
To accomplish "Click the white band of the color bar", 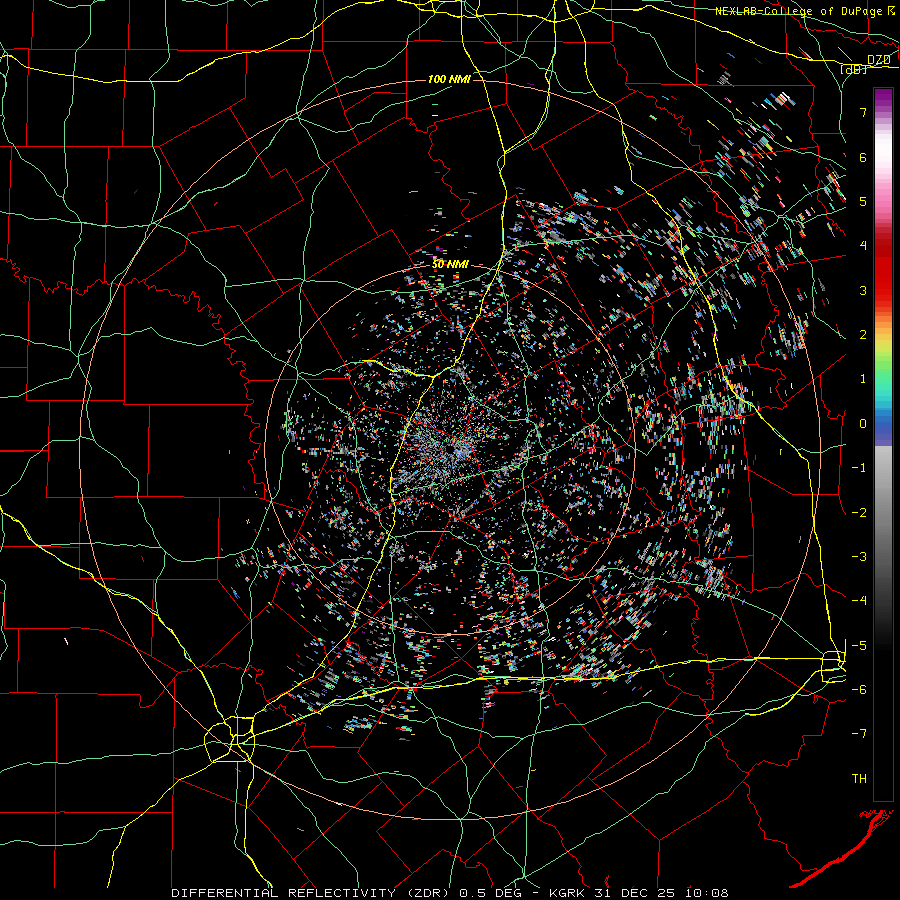I will tap(883, 150).
